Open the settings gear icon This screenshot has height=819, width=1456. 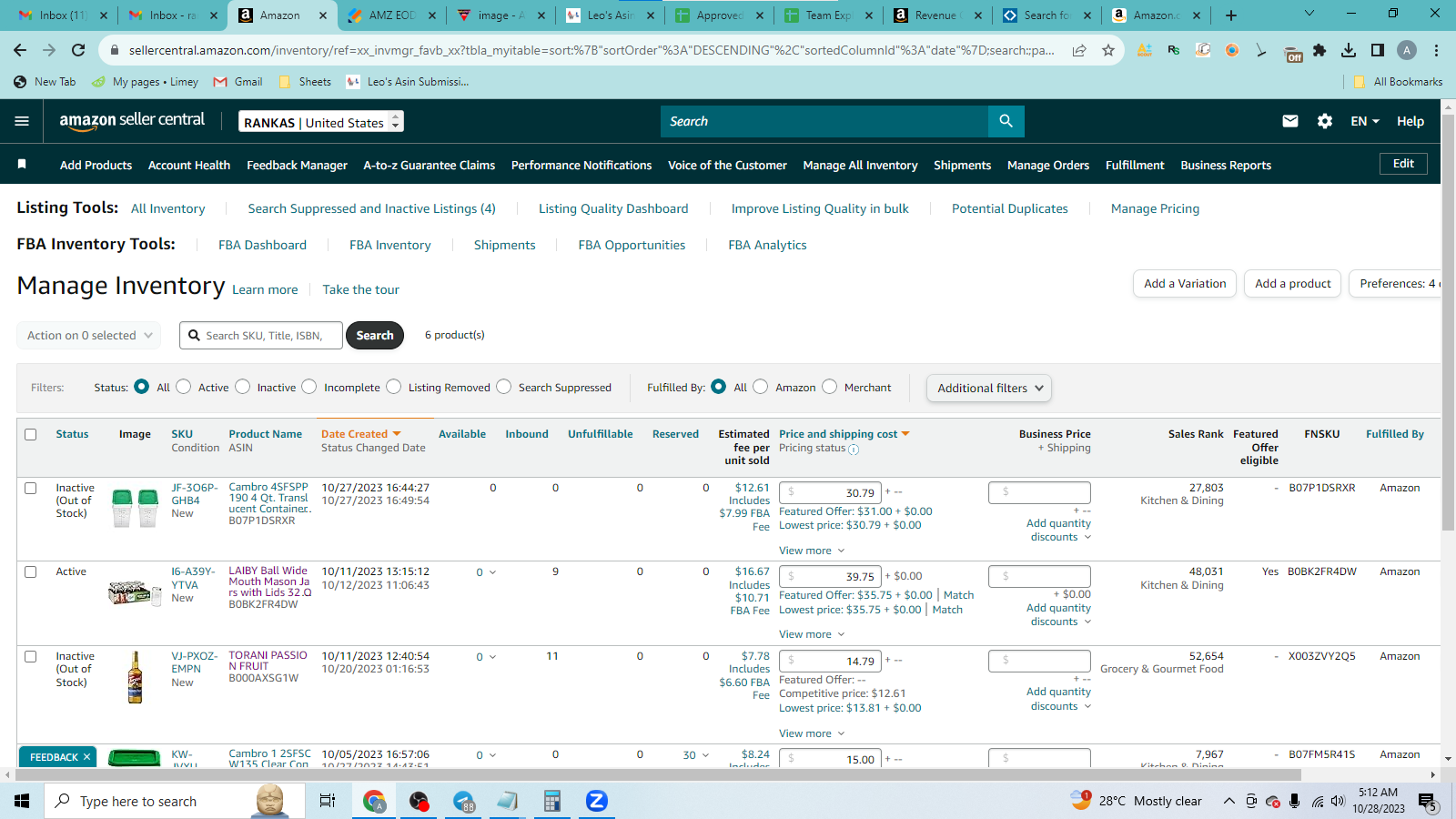(1325, 121)
